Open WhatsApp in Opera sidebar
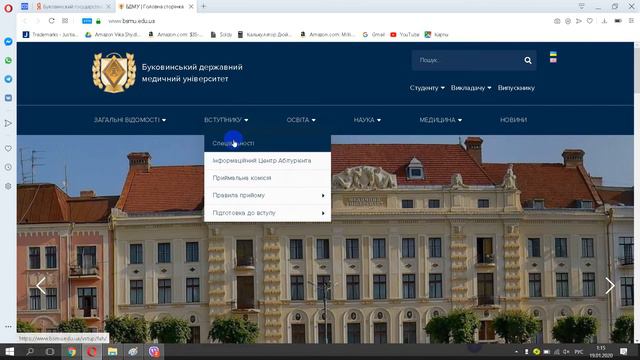640x360 pixels. pos(8,60)
